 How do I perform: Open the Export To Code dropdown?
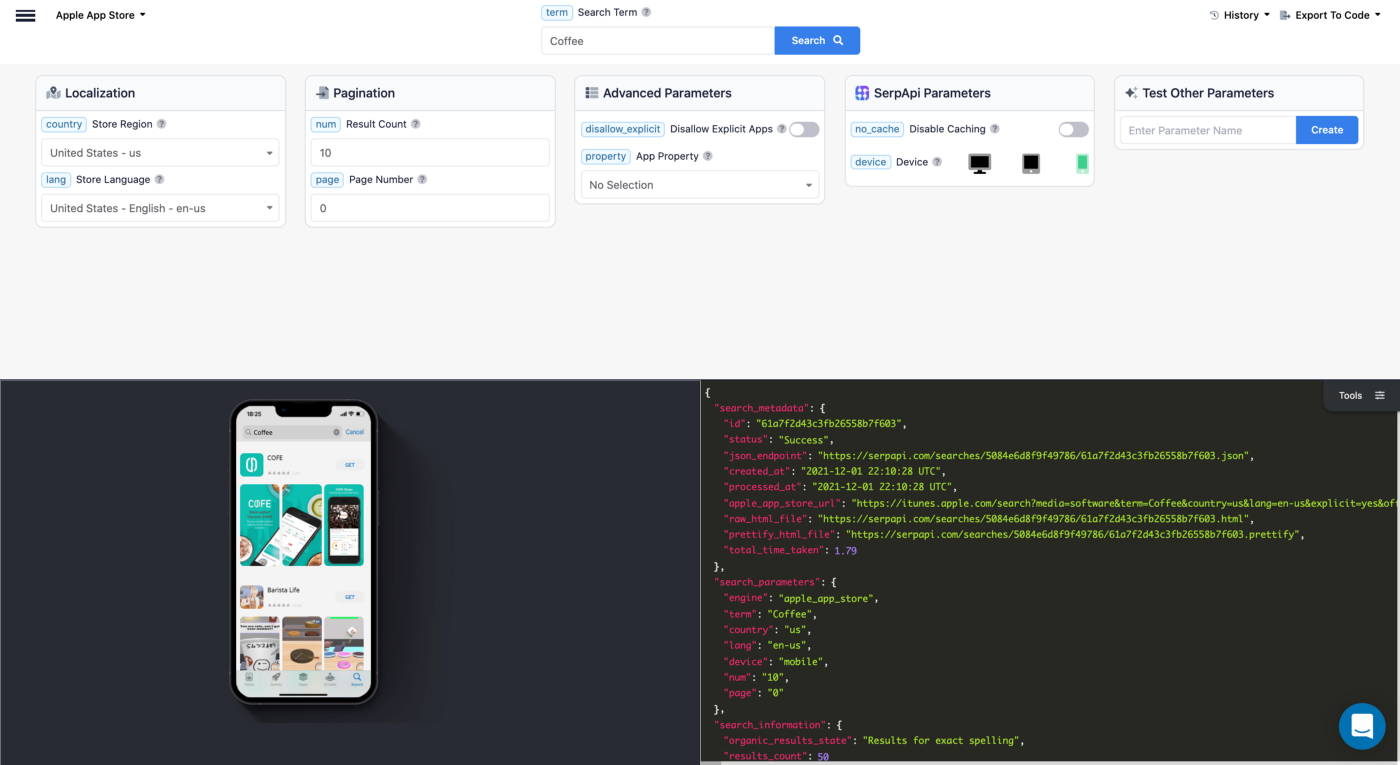pos(1331,15)
